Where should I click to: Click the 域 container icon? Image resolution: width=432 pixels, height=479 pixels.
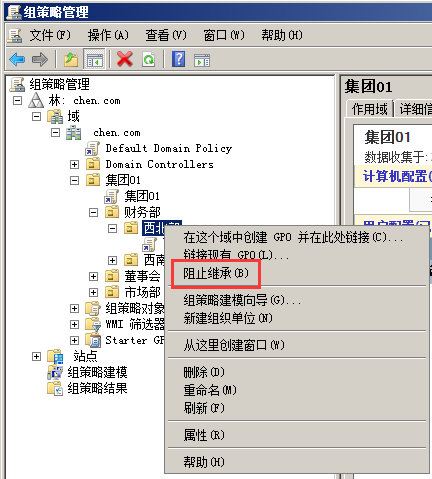55,116
